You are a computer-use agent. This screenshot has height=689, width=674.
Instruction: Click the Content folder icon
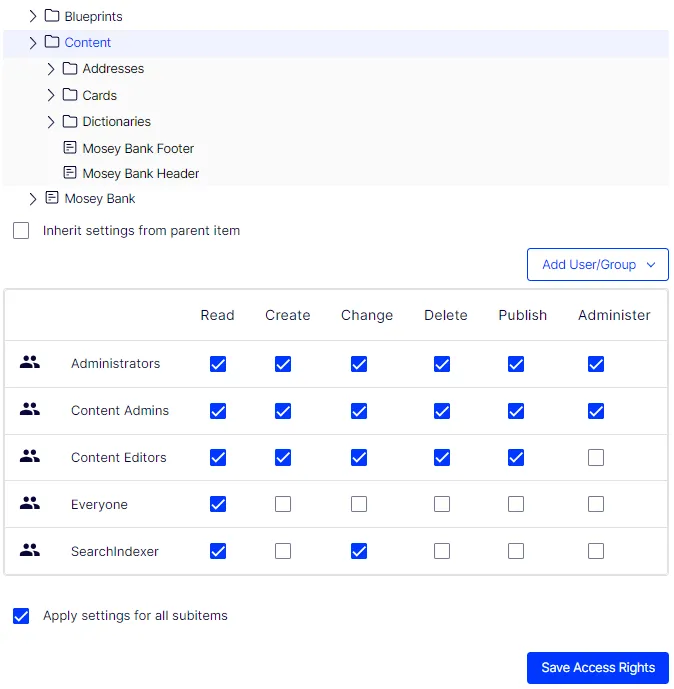coord(52,42)
